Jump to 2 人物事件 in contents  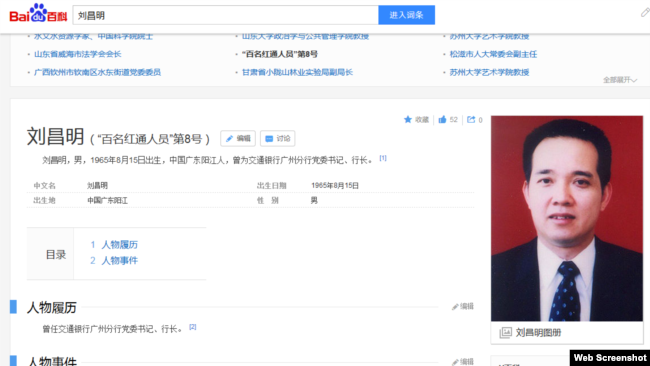pos(114,260)
